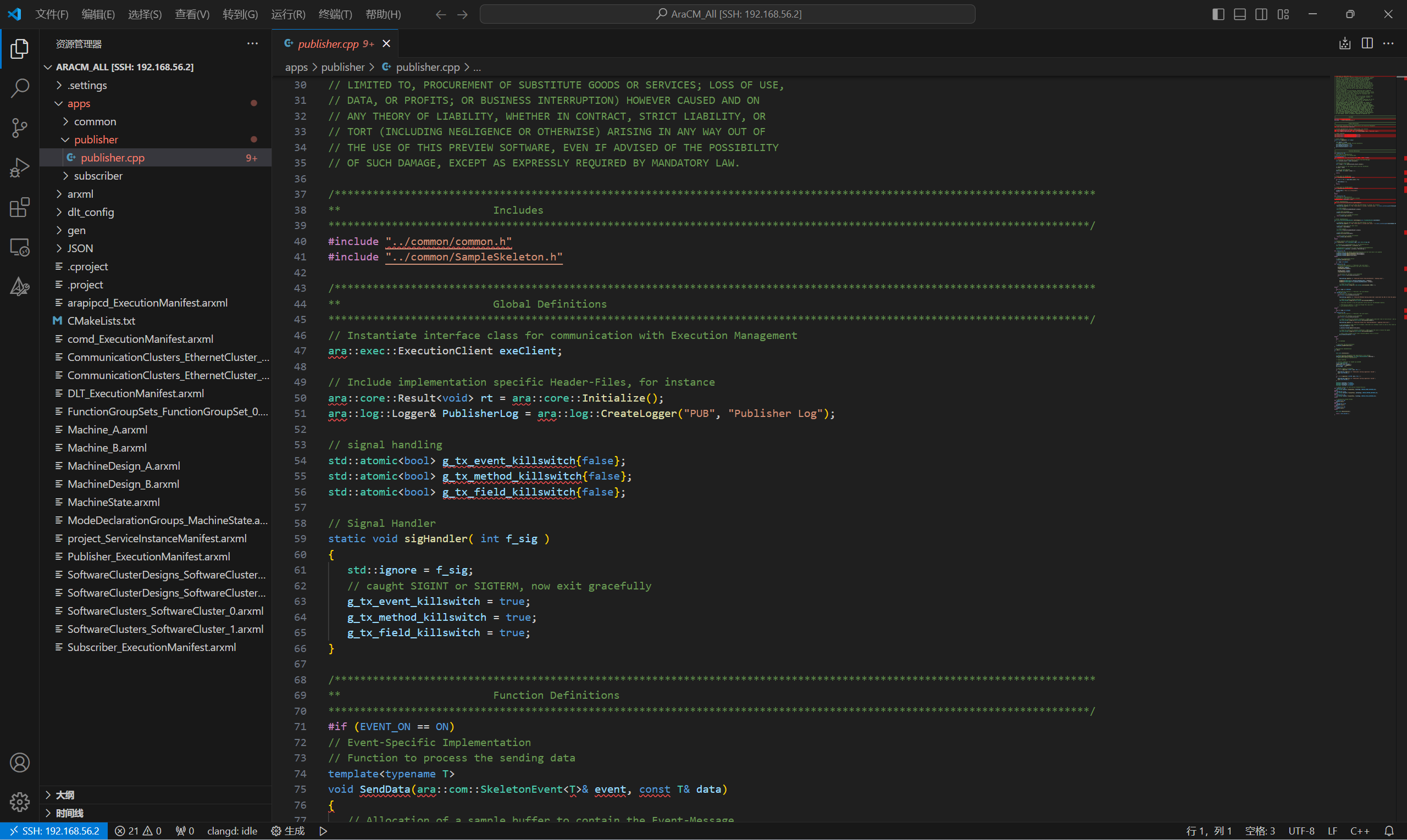Toggle the bottom panel visibility
The image size is (1407, 840).
click(x=1239, y=14)
